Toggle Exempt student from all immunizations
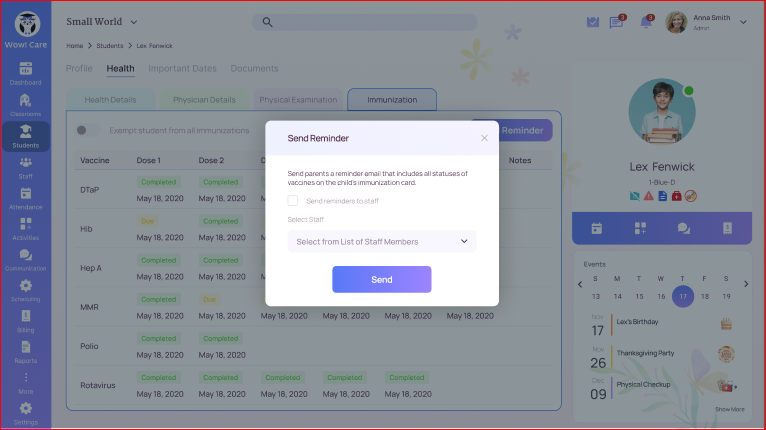Viewport: 766px width, 430px height. tap(89, 131)
